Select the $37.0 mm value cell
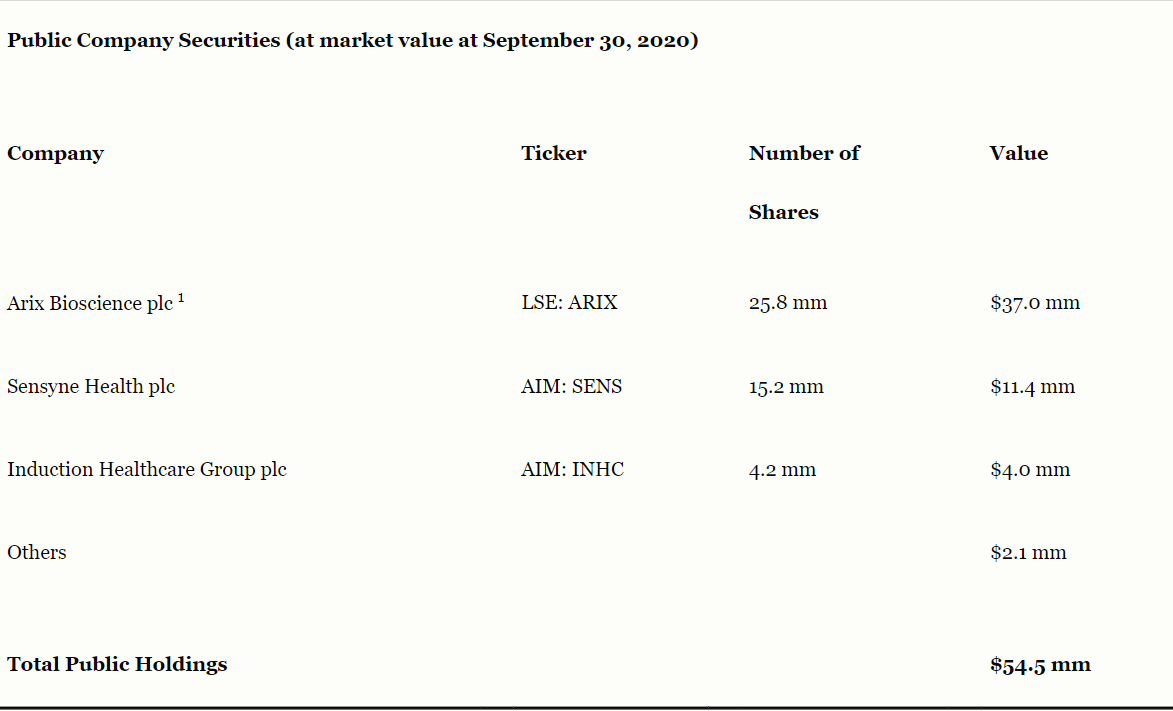The height and width of the screenshot is (711, 1173). point(1035,302)
